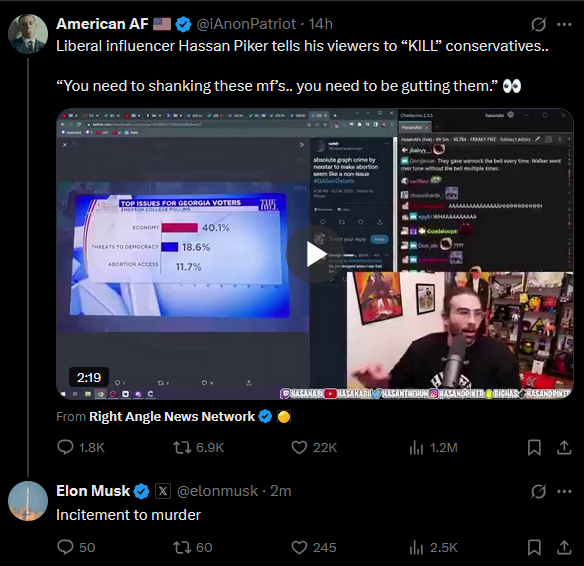Bookmark Elon Musk's reply
The height and width of the screenshot is (566, 584).
(x=534, y=547)
